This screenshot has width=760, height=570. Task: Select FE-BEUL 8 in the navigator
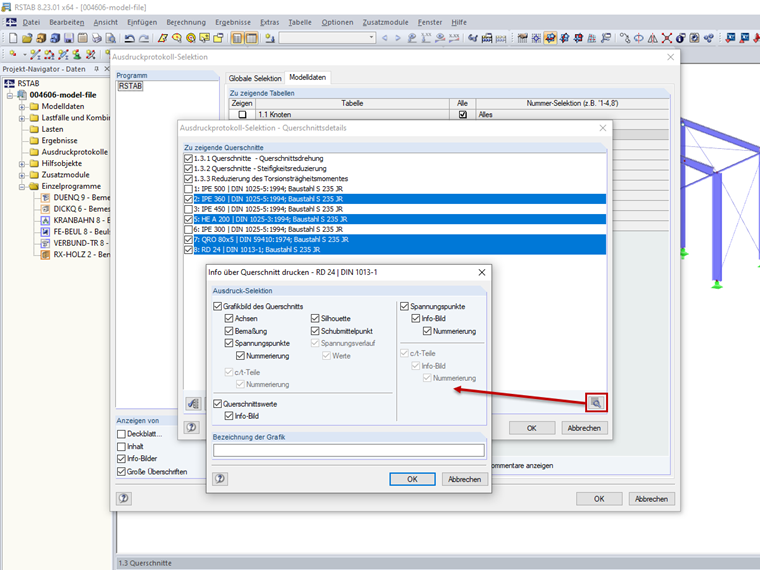click(x=76, y=232)
